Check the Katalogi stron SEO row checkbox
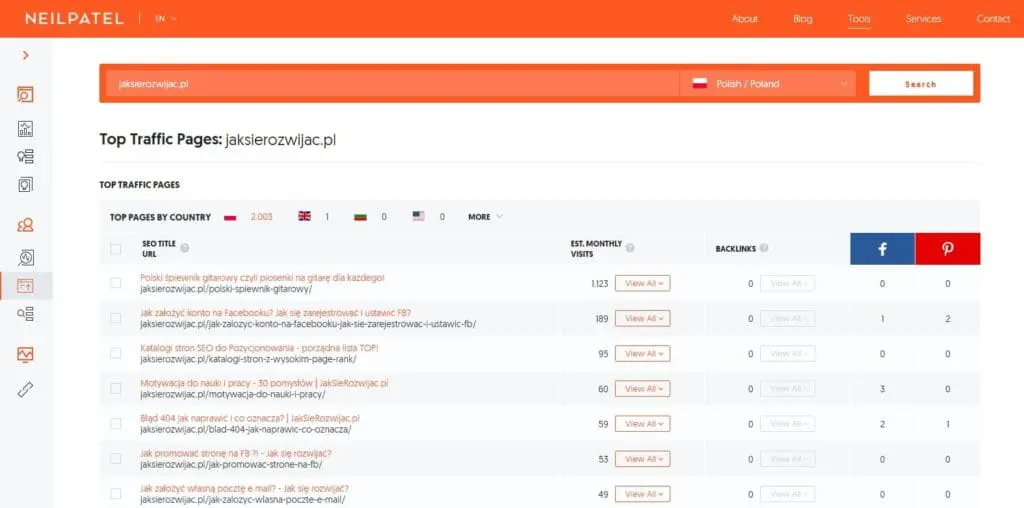The width and height of the screenshot is (1024, 508). (x=116, y=353)
